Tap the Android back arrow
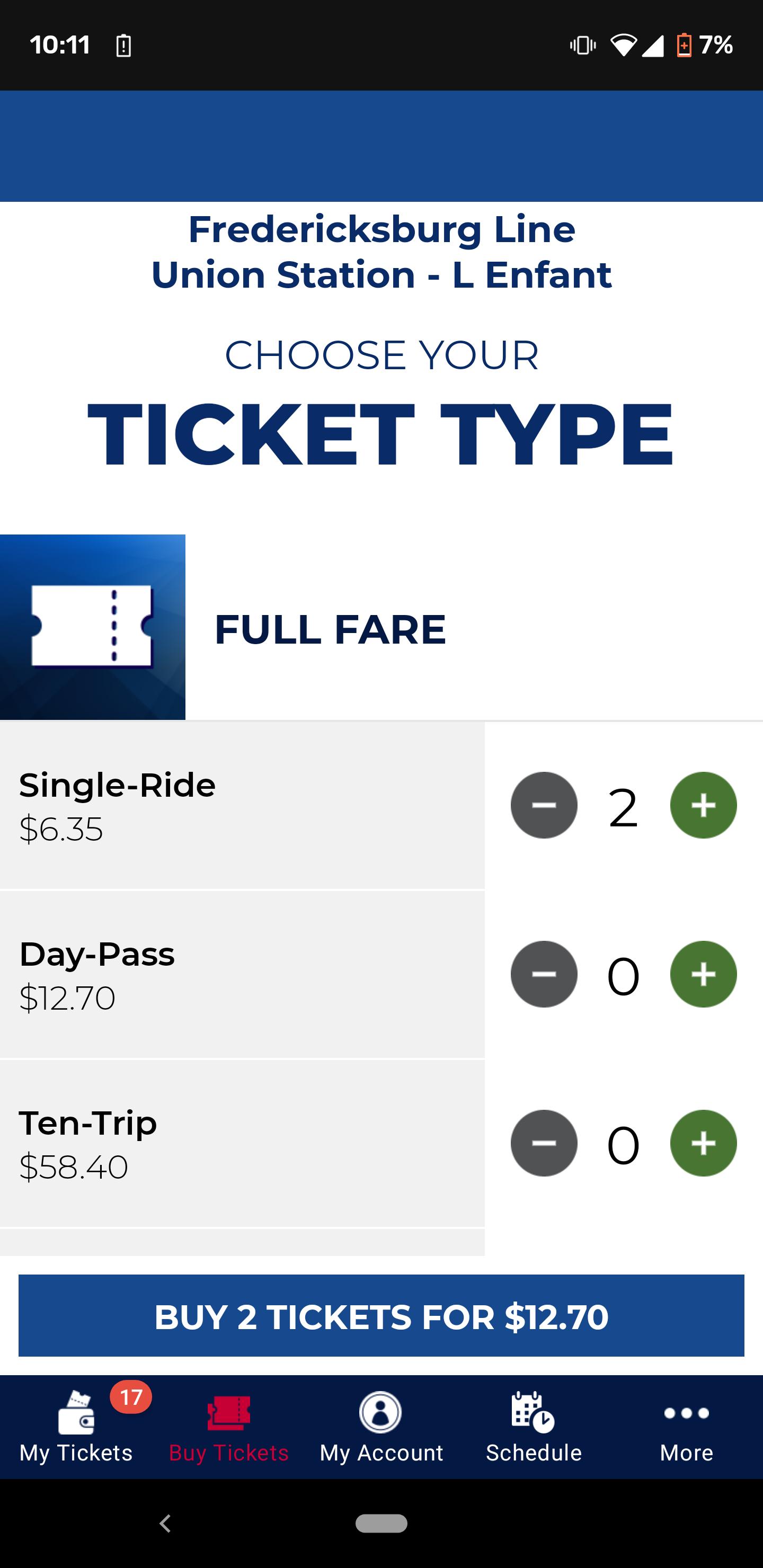Screen dimensions: 763x1568 (x=165, y=1523)
